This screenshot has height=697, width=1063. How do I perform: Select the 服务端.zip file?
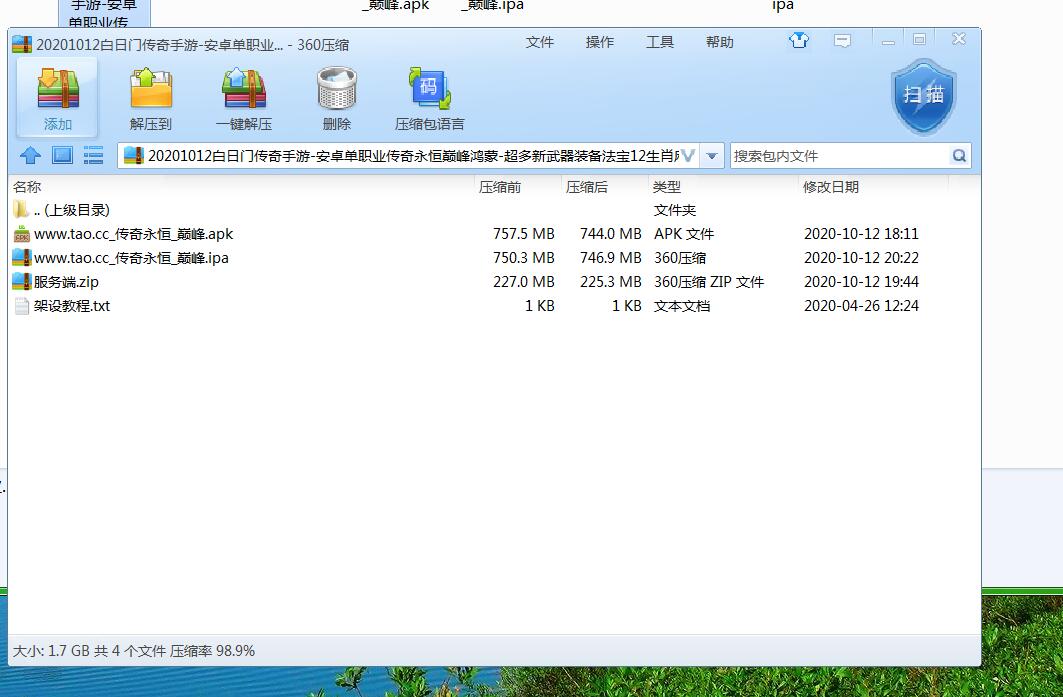point(66,282)
